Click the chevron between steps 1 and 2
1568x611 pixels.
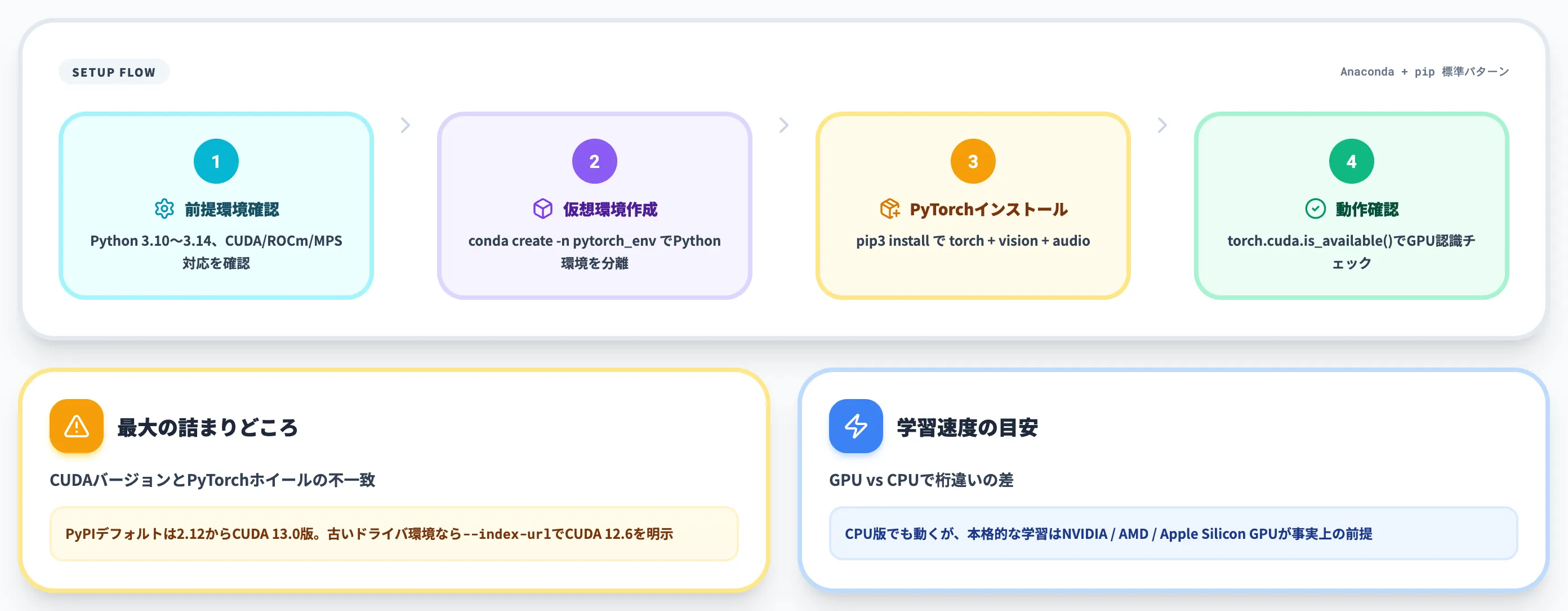pyautogui.click(x=406, y=126)
